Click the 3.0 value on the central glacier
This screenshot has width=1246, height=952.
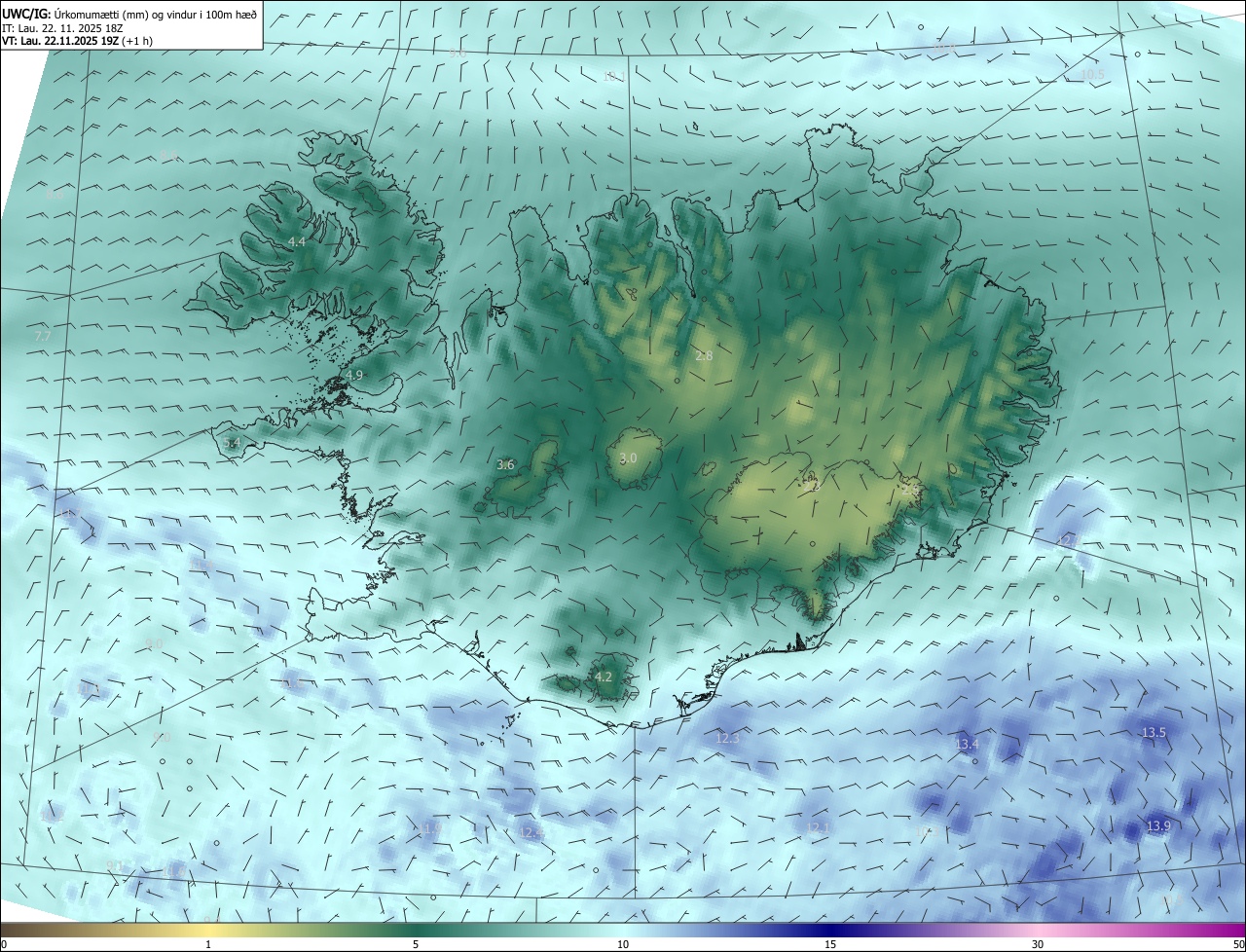click(628, 458)
